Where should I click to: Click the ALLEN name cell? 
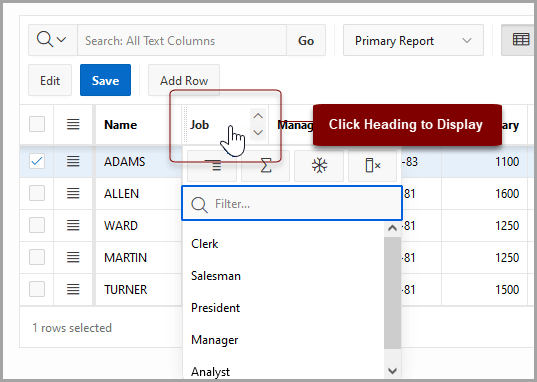tap(138, 194)
